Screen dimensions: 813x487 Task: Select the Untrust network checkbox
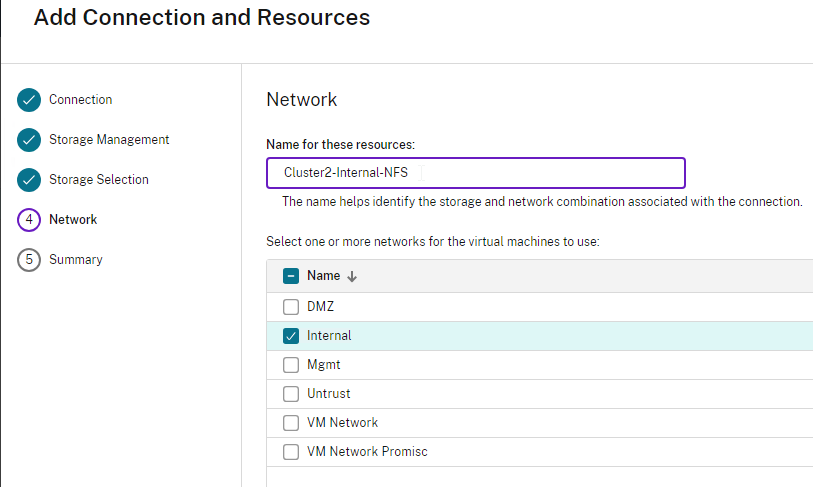pos(291,394)
